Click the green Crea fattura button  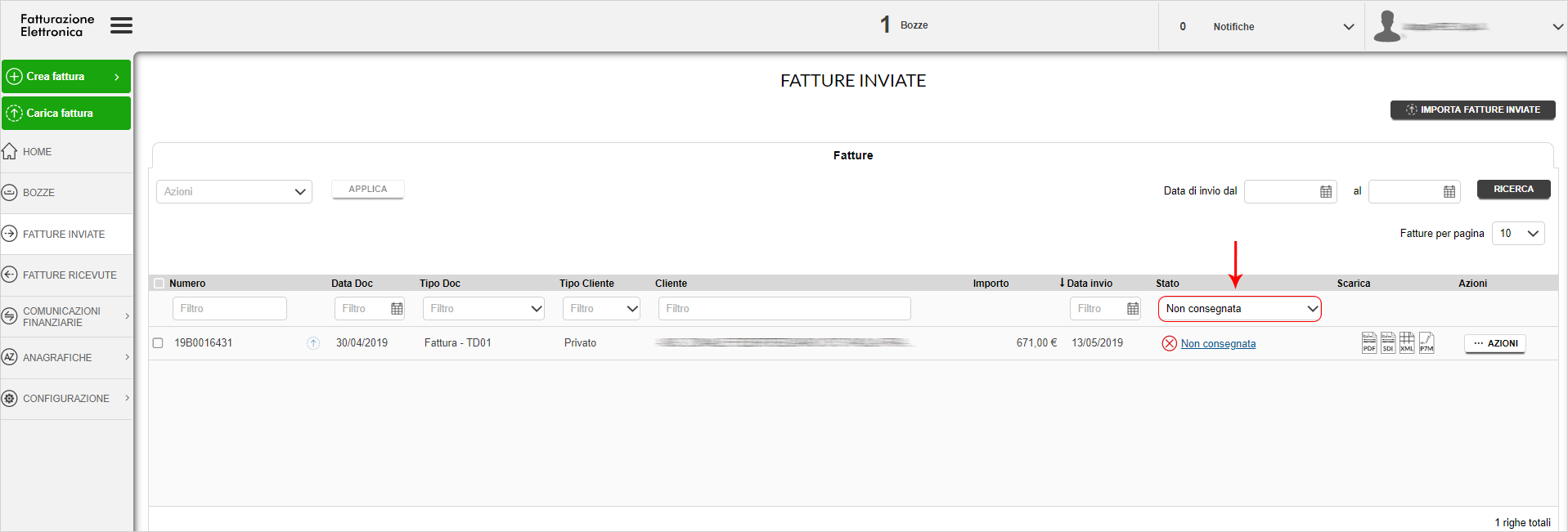[66, 76]
